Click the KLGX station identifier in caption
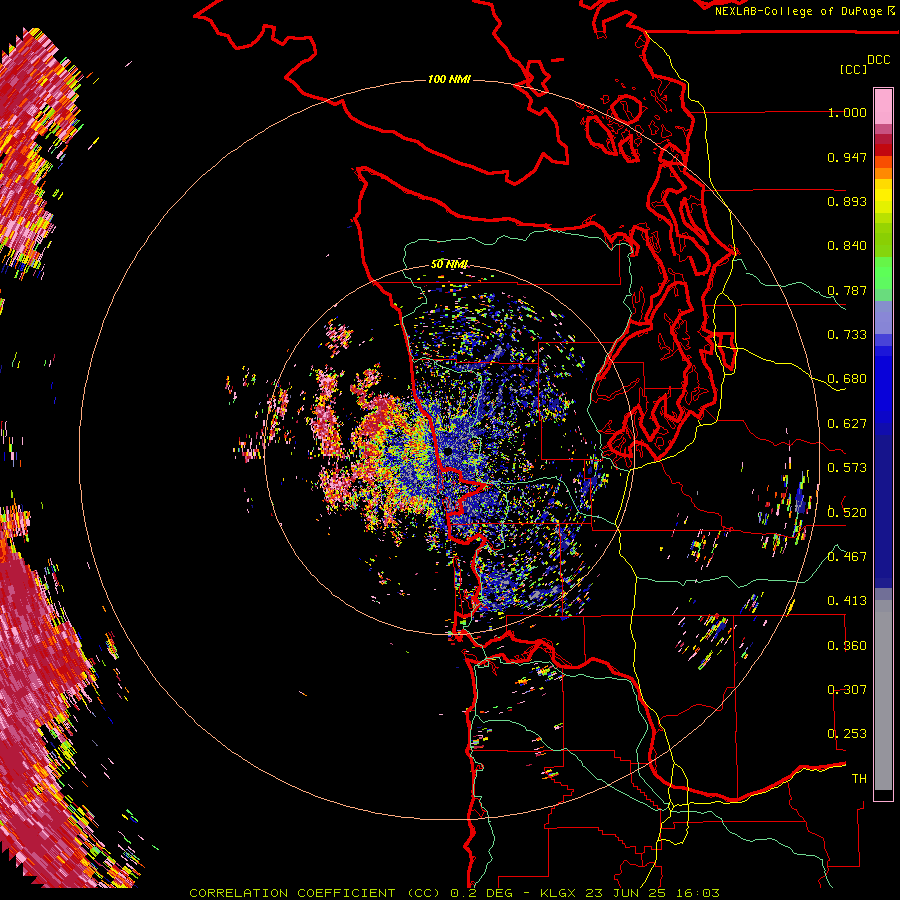900x900 pixels. (560, 893)
